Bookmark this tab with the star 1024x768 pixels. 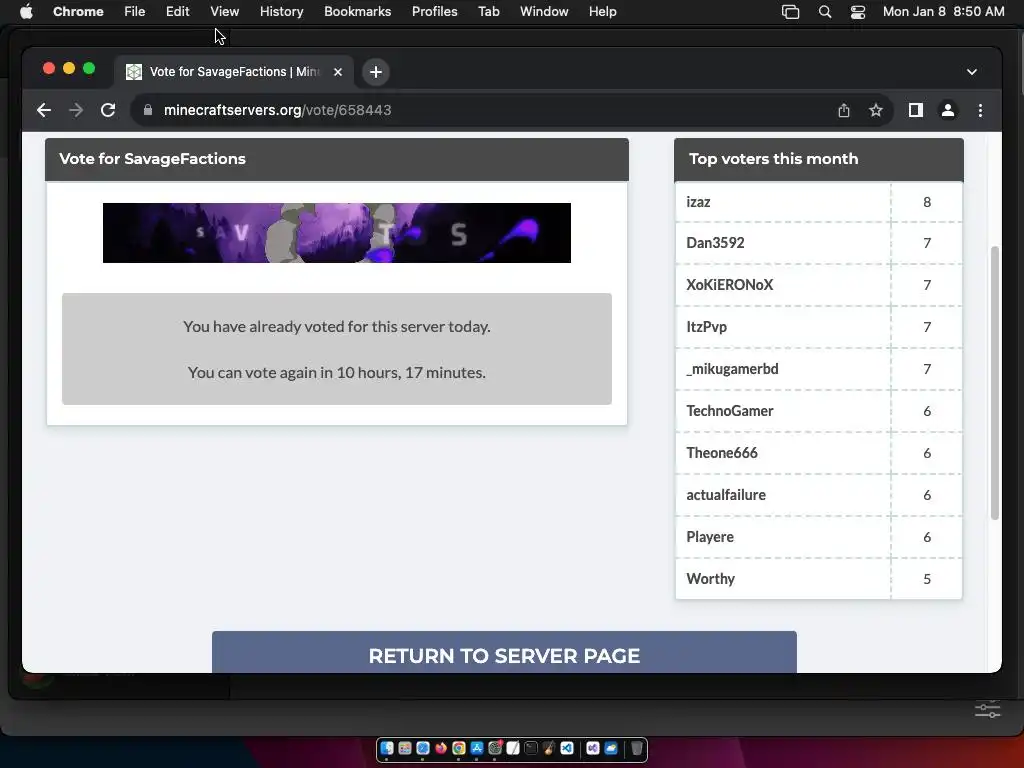[876, 110]
